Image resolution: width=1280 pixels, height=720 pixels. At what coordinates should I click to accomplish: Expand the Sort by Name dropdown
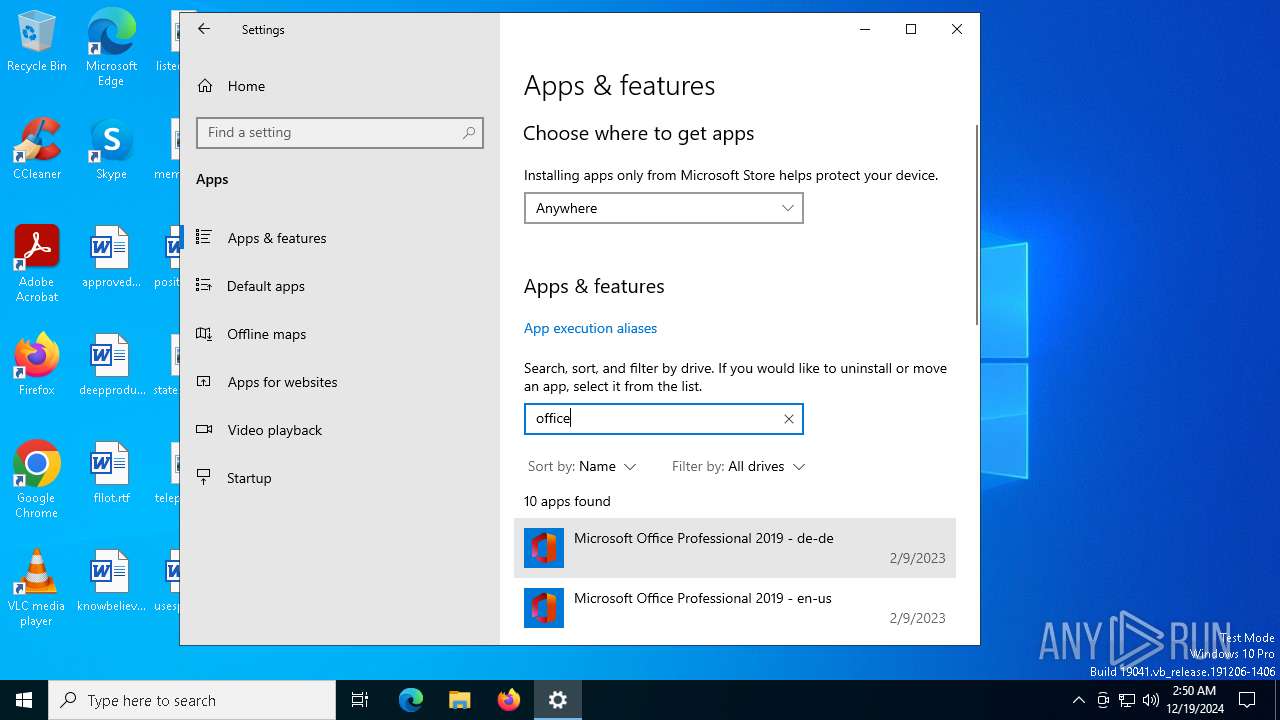(582, 467)
